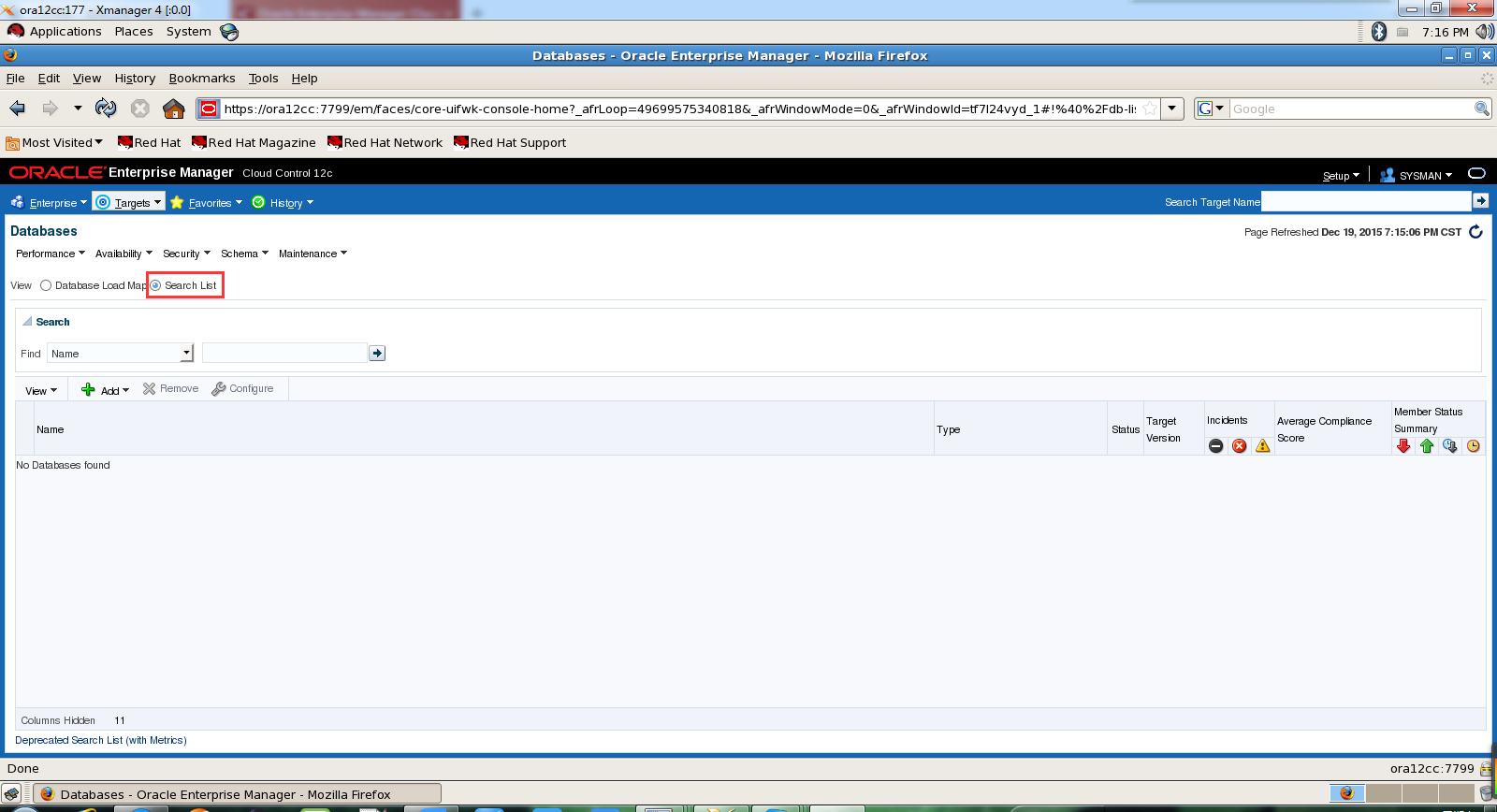This screenshot has width=1497, height=812.
Task: Open the Availability menu
Action: point(124,254)
